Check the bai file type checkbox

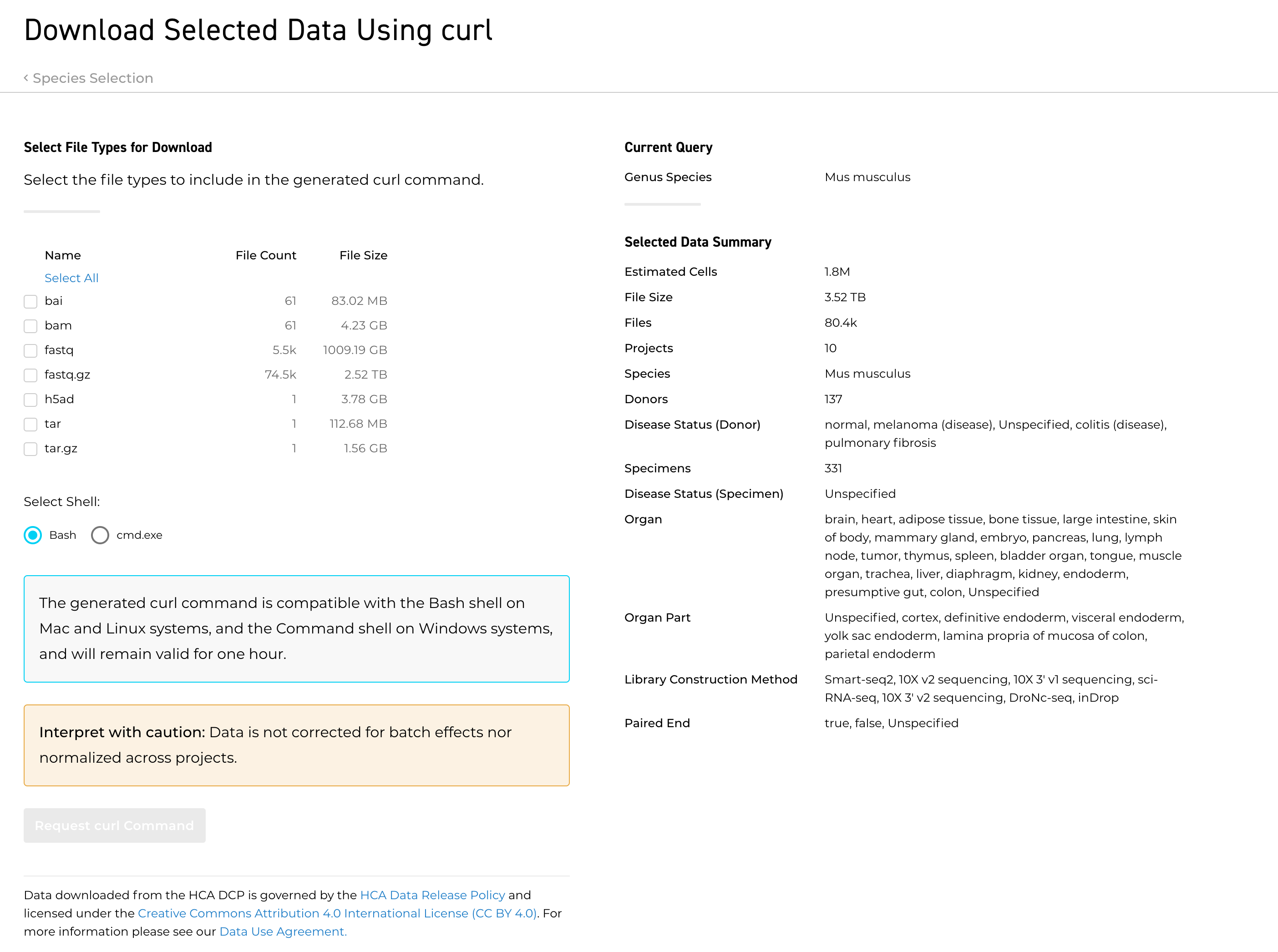30,301
